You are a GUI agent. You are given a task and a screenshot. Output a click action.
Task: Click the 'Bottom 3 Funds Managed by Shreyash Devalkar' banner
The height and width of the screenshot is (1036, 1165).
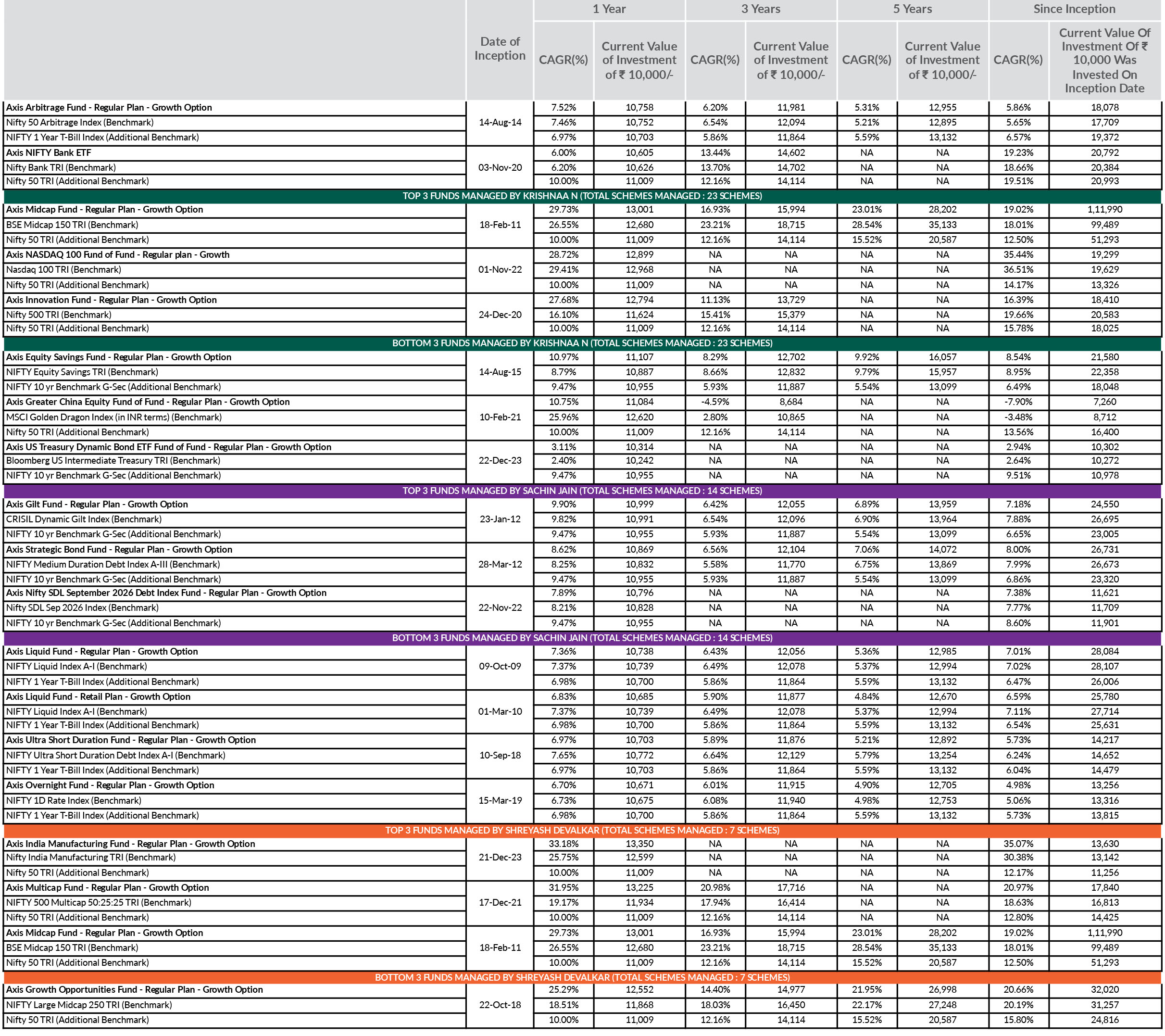click(x=582, y=977)
